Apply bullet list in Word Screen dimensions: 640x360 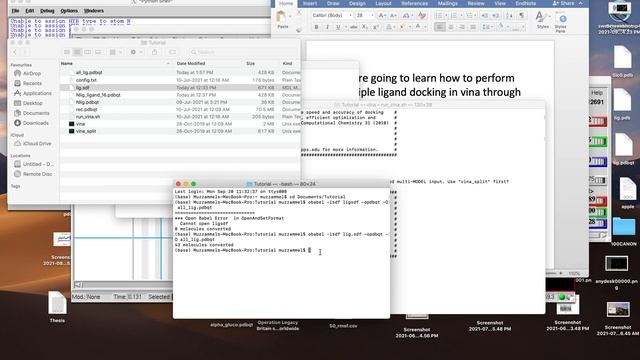click(x=440, y=16)
